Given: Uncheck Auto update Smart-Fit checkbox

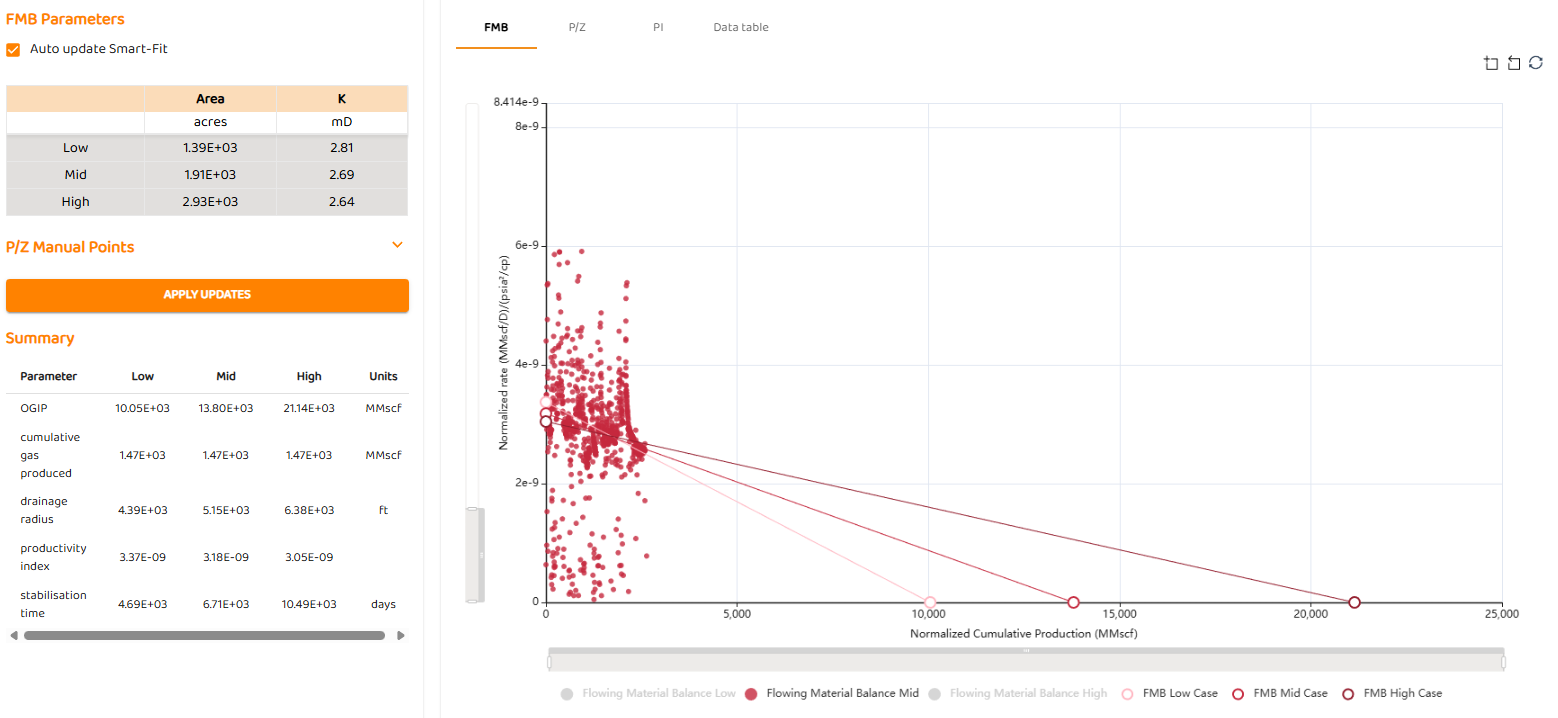Looking at the screenshot, I should click(x=14, y=49).
